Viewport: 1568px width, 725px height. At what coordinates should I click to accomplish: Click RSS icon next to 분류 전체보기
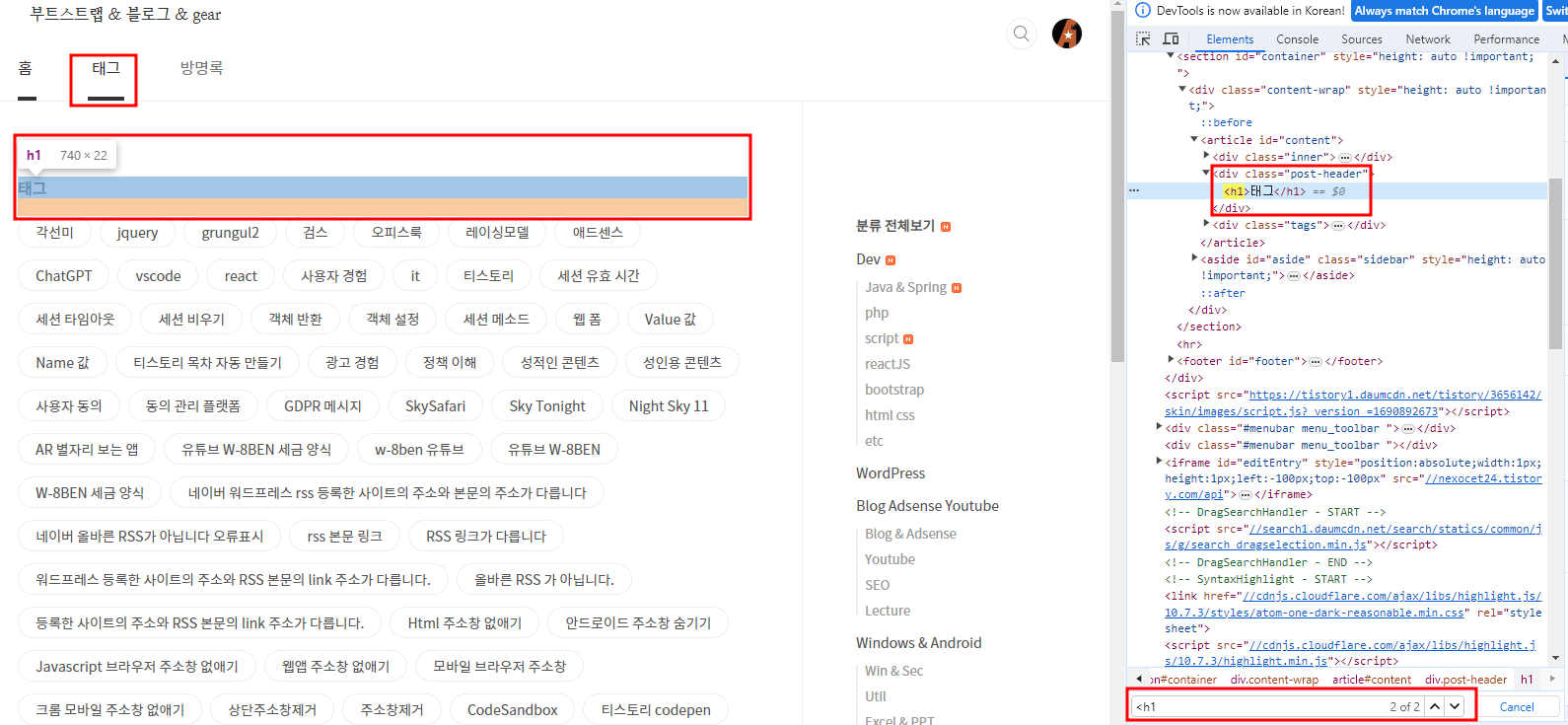tap(946, 227)
